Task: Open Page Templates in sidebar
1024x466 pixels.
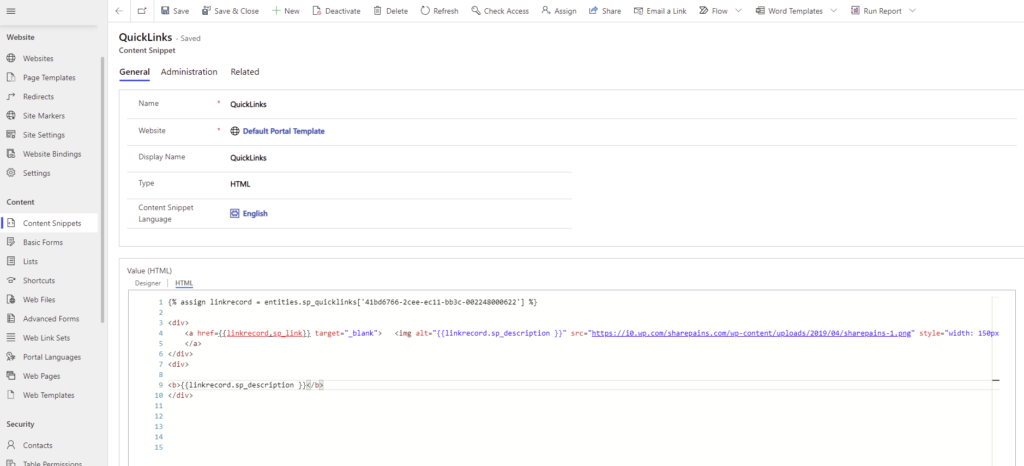Action: click(x=50, y=77)
